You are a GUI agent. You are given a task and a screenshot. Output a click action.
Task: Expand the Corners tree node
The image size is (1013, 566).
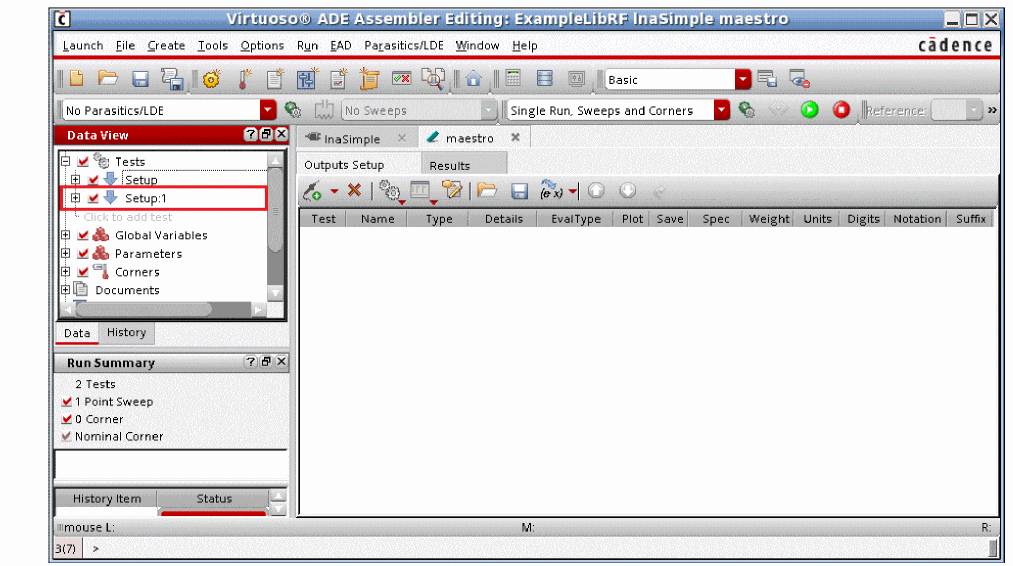[x=65, y=272]
